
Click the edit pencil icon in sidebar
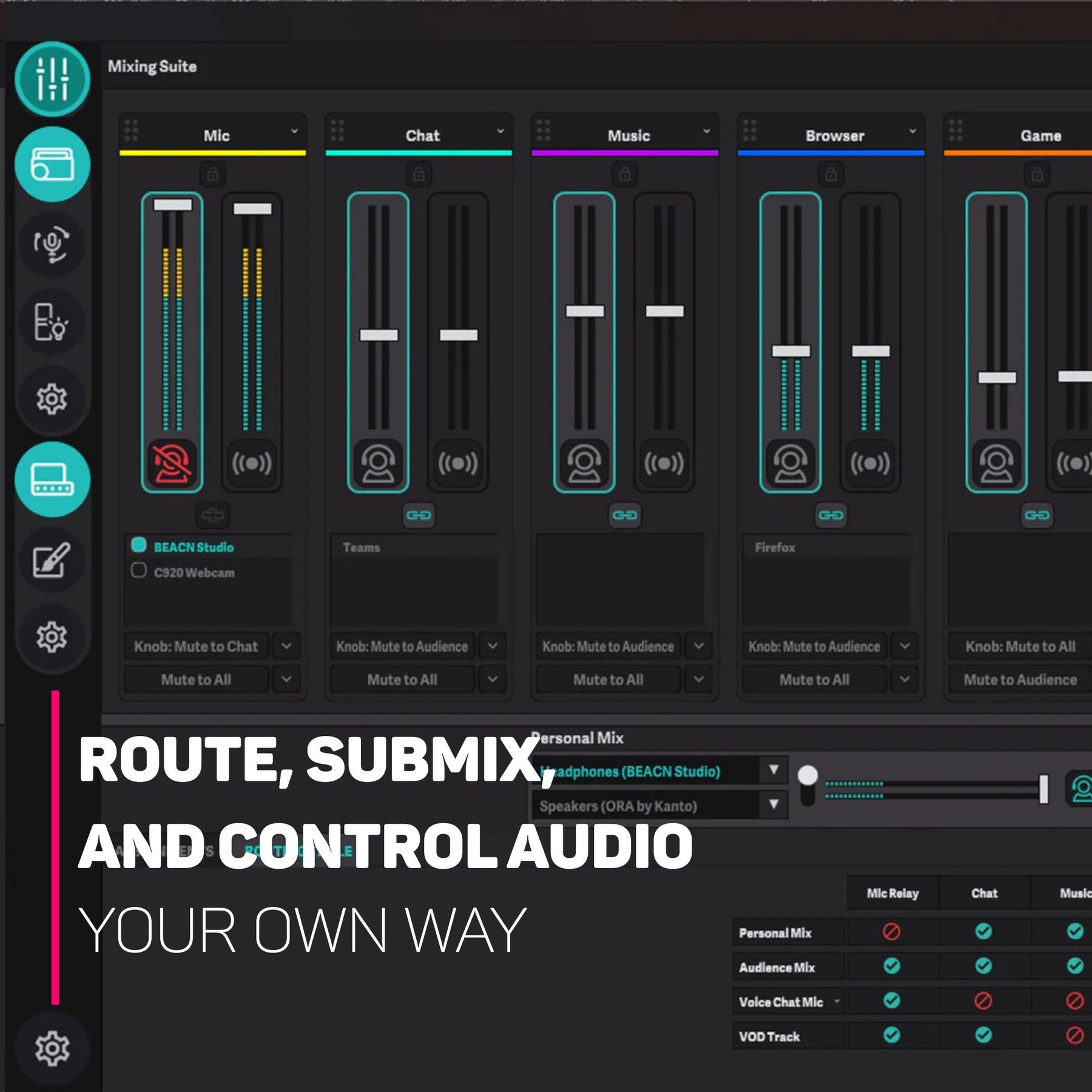tap(52, 560)
